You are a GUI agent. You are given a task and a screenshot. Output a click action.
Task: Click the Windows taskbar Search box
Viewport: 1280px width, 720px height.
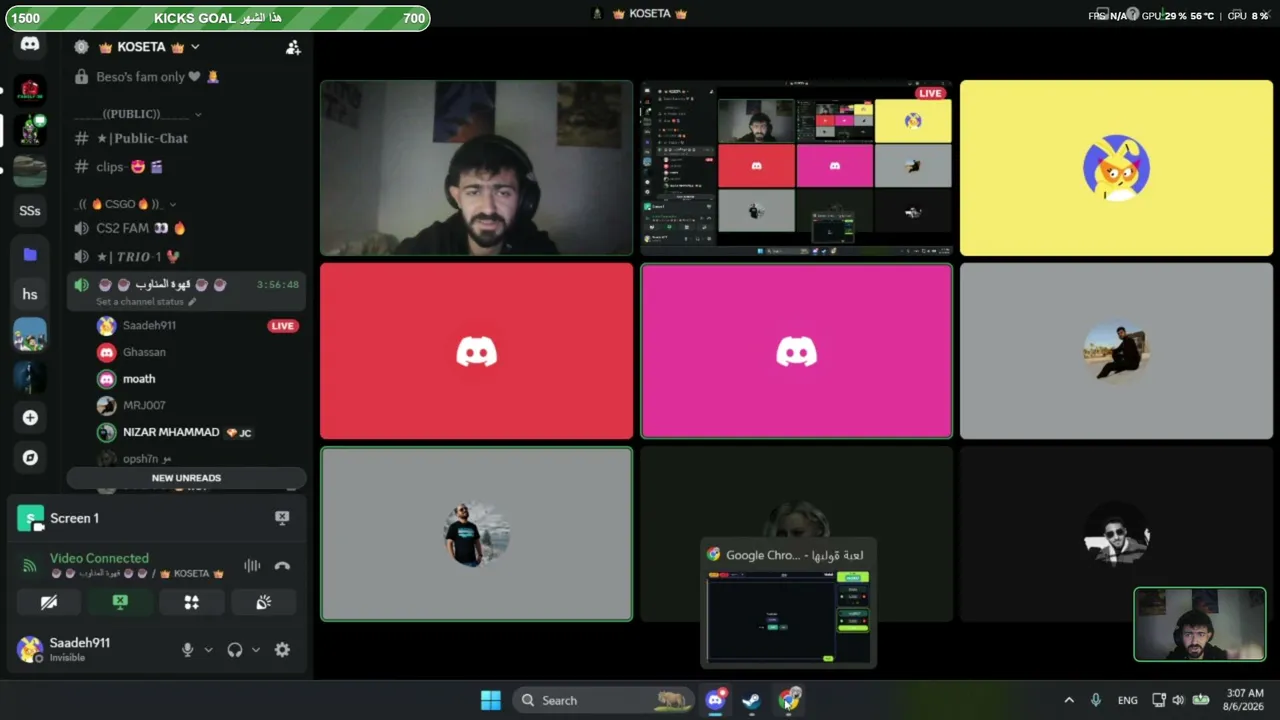(603, 700)
